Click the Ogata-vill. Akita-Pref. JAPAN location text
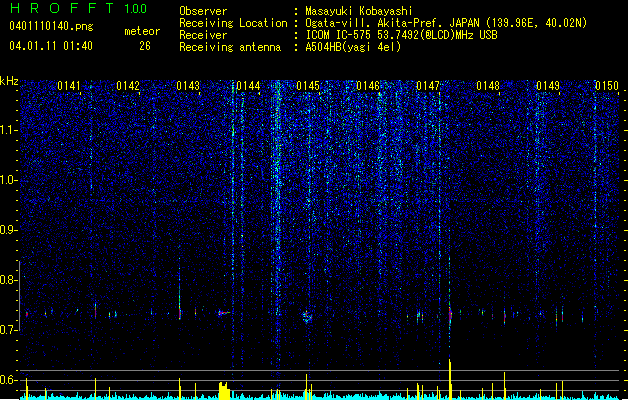The image size is (629, 400). click(x=446, y=23)
